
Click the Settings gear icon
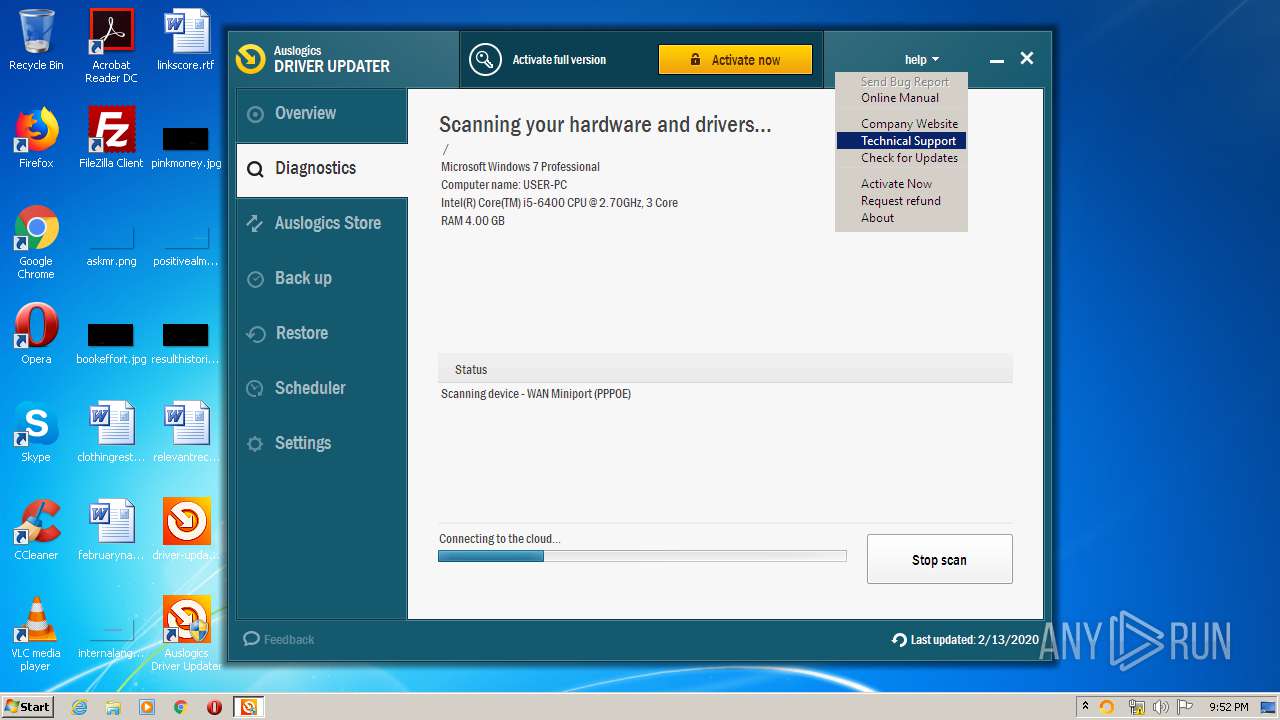tap(256, 444)
